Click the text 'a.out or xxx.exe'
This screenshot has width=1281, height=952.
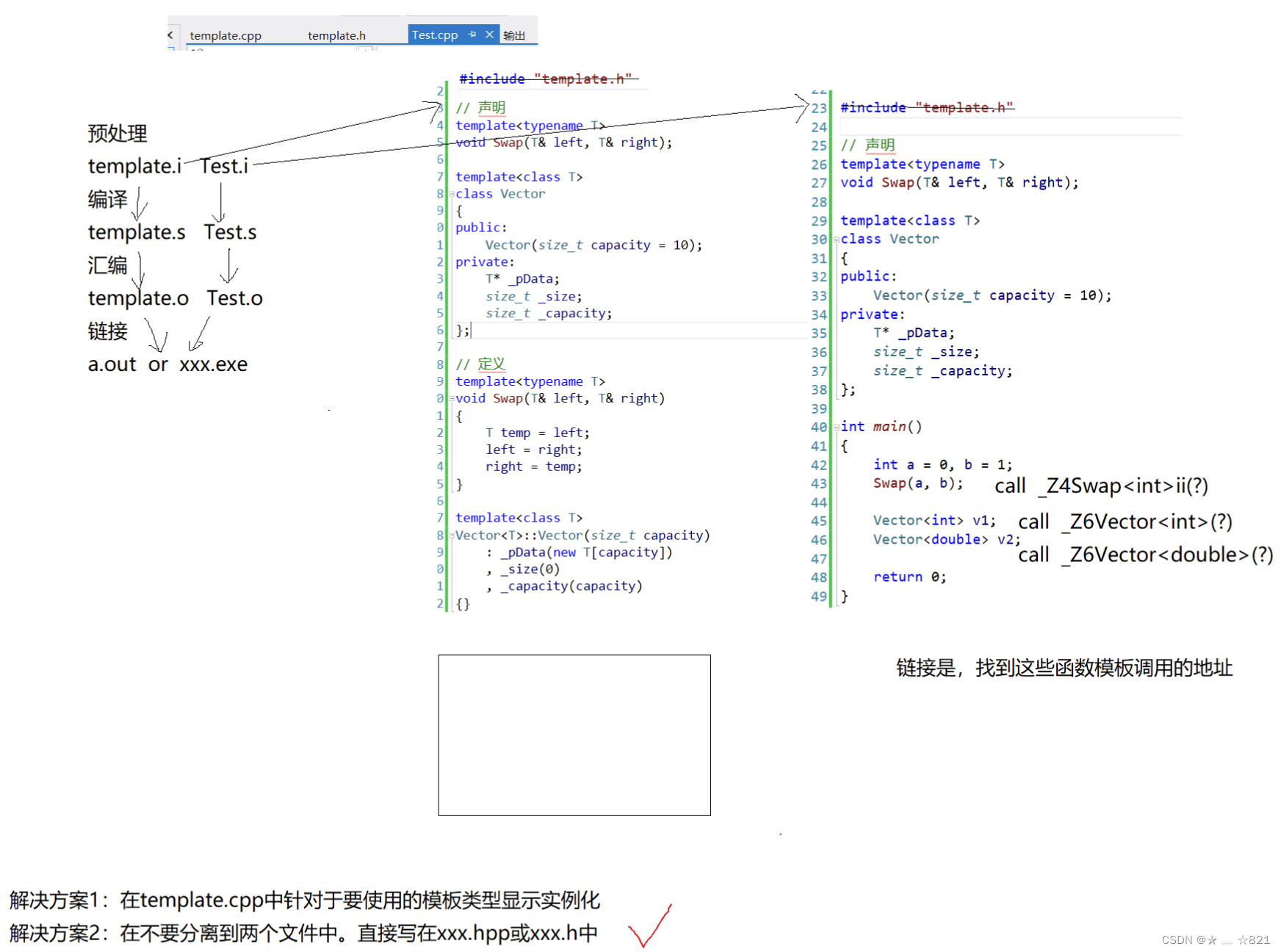pos(167,364)
